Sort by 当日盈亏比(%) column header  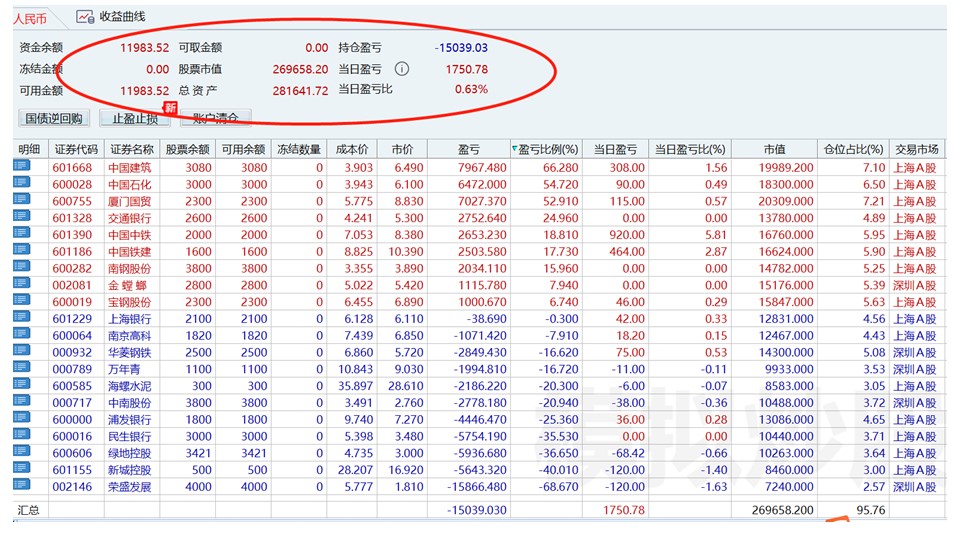[690, 149]
